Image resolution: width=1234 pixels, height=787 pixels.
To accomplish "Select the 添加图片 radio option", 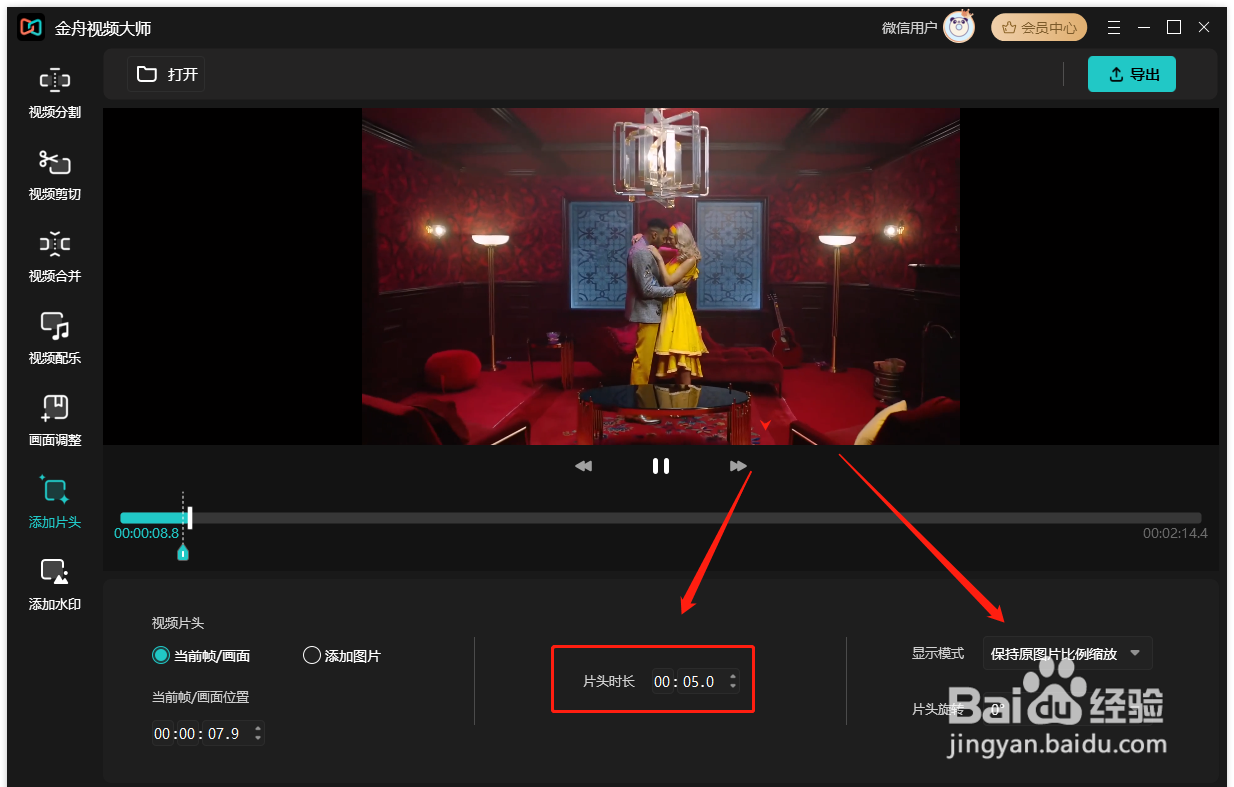I will [x=341, y=656].
